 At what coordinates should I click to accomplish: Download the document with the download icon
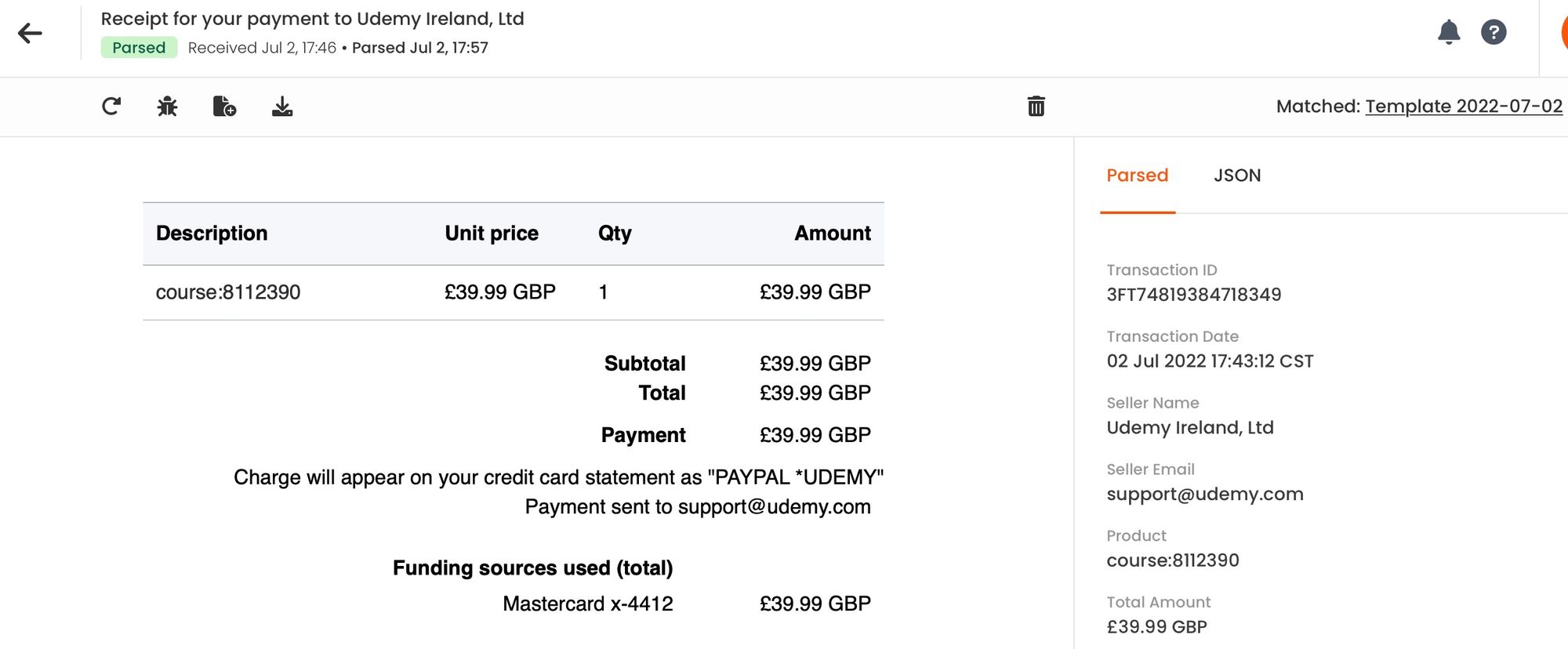coord(282,106)
